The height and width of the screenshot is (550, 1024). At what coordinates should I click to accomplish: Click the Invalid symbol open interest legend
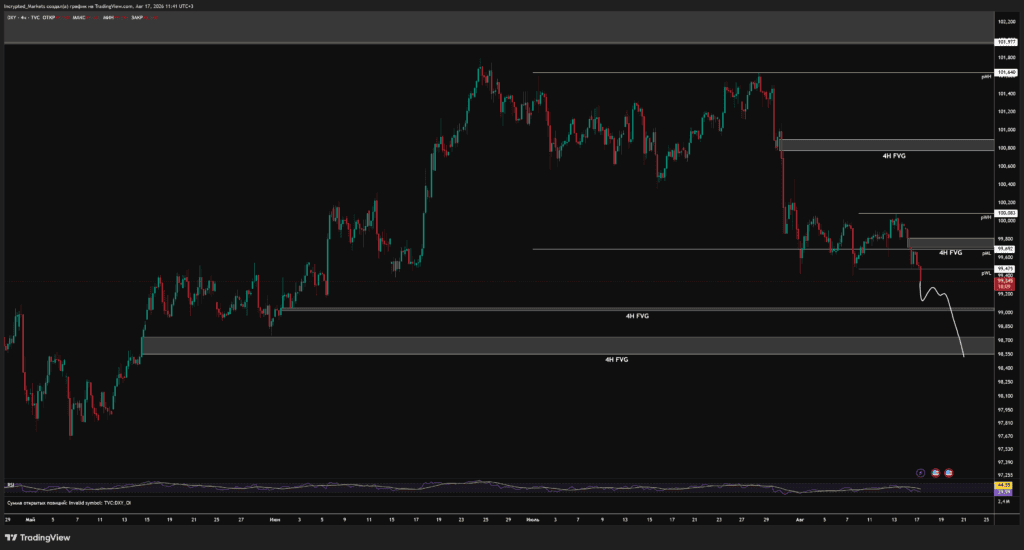click(69, 503)
